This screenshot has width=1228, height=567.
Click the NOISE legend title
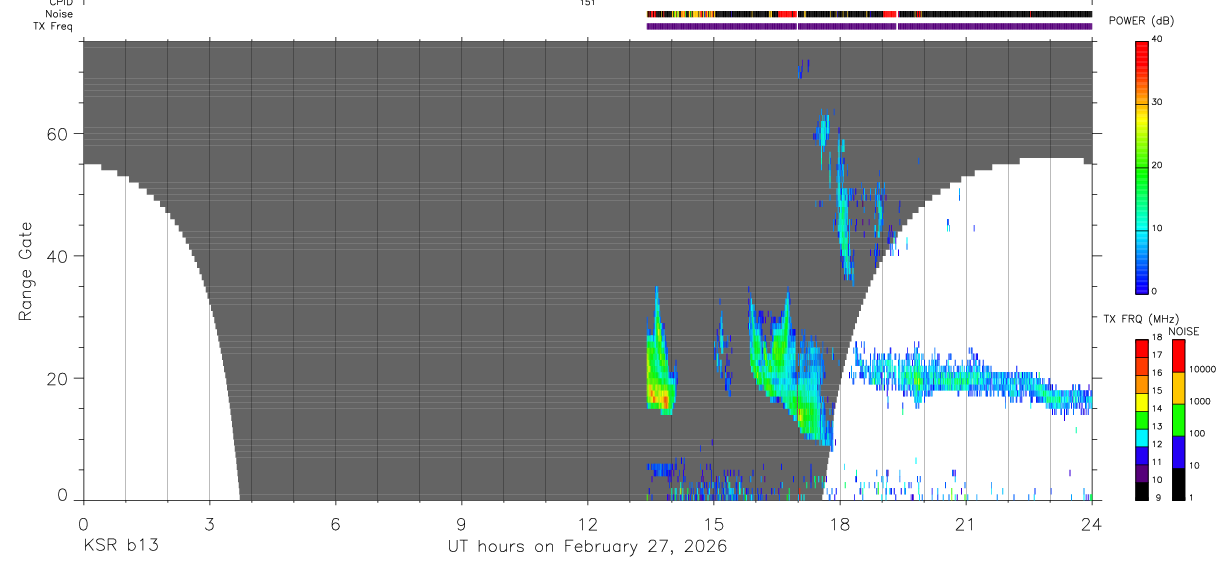pos(1183,331)
